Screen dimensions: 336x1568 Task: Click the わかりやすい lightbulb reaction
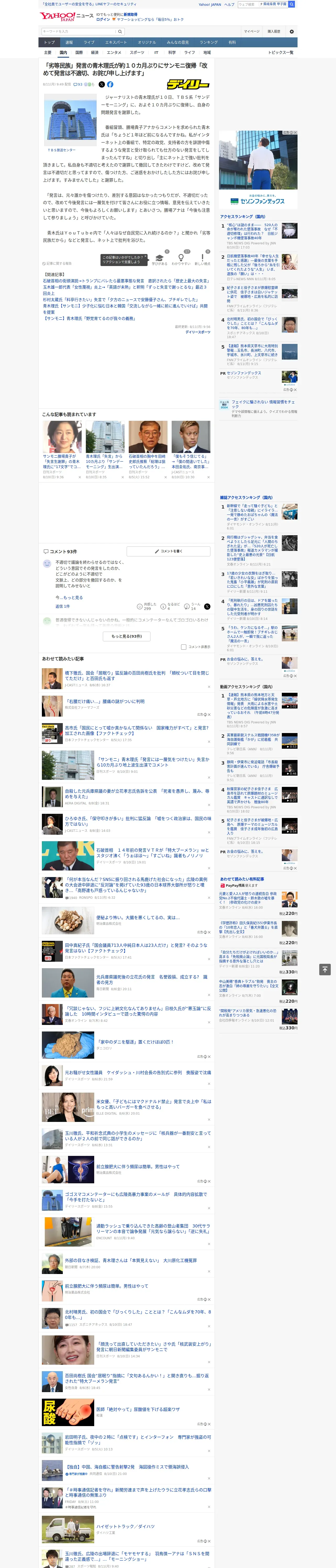[181, 258]
